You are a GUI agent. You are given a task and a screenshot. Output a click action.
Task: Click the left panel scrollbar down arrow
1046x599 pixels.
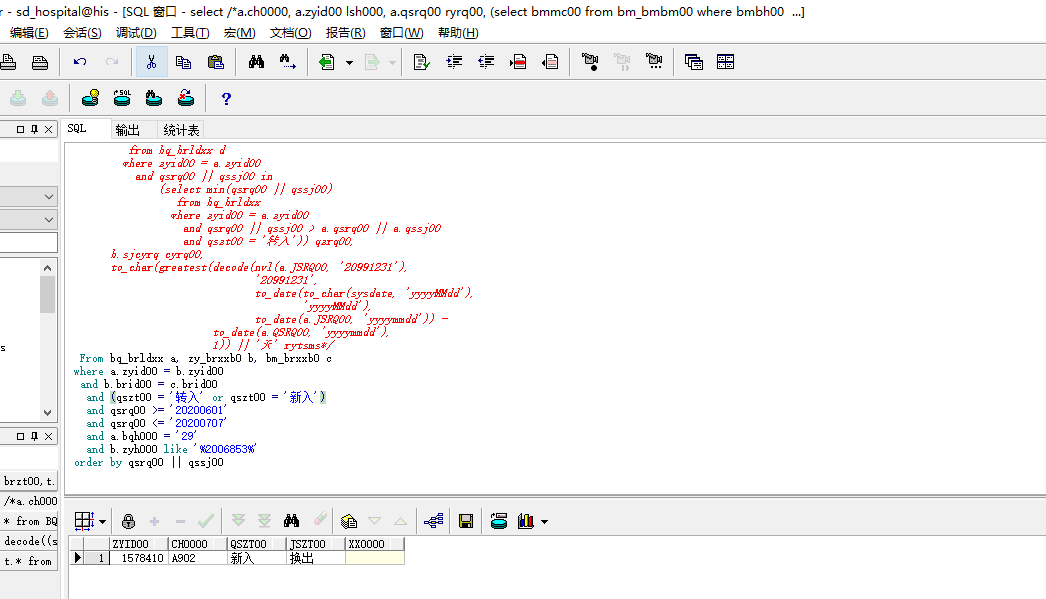(47, 412)
